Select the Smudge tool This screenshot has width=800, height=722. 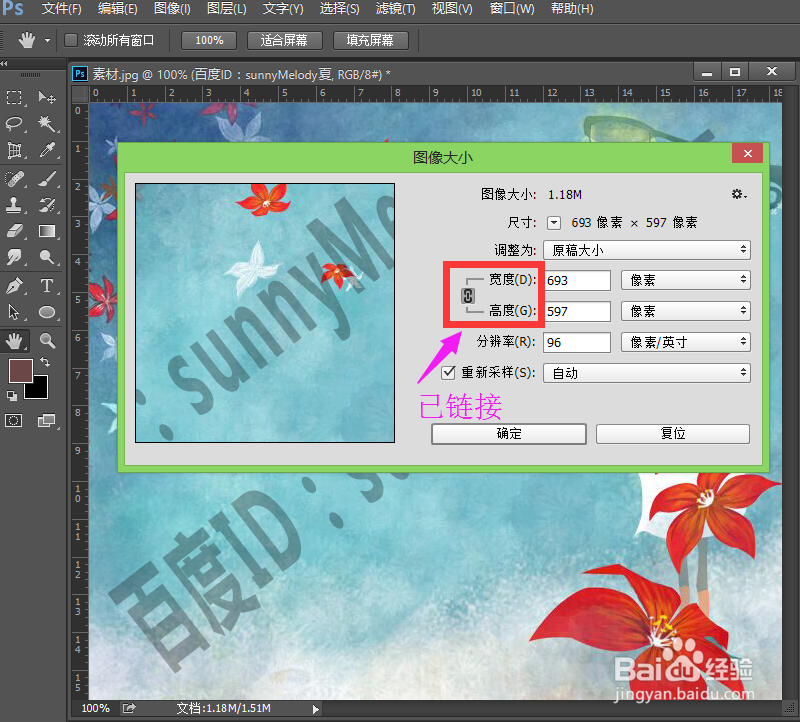(x=14, y=257)
